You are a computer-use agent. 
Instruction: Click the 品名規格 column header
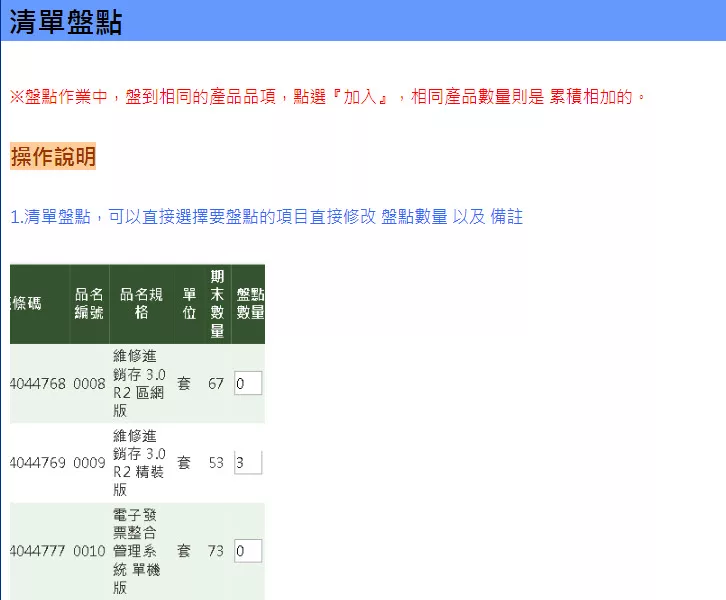click(140, 304)
